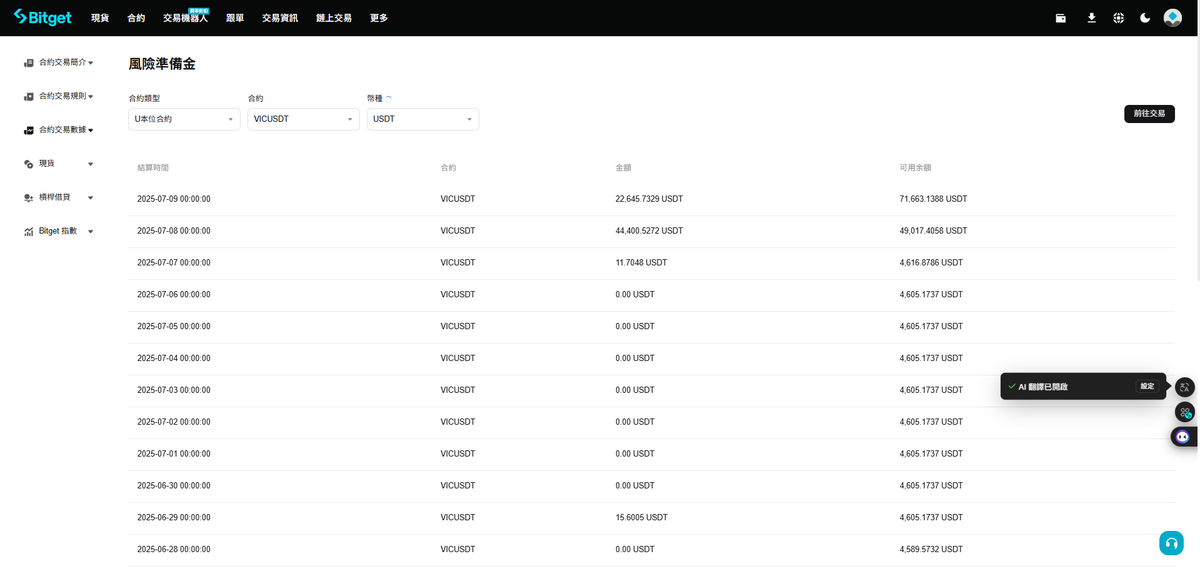1200x569 pixels.
Task: Click the 合約交易簡介 sidebar icon
Action: (x=30, y=62)
